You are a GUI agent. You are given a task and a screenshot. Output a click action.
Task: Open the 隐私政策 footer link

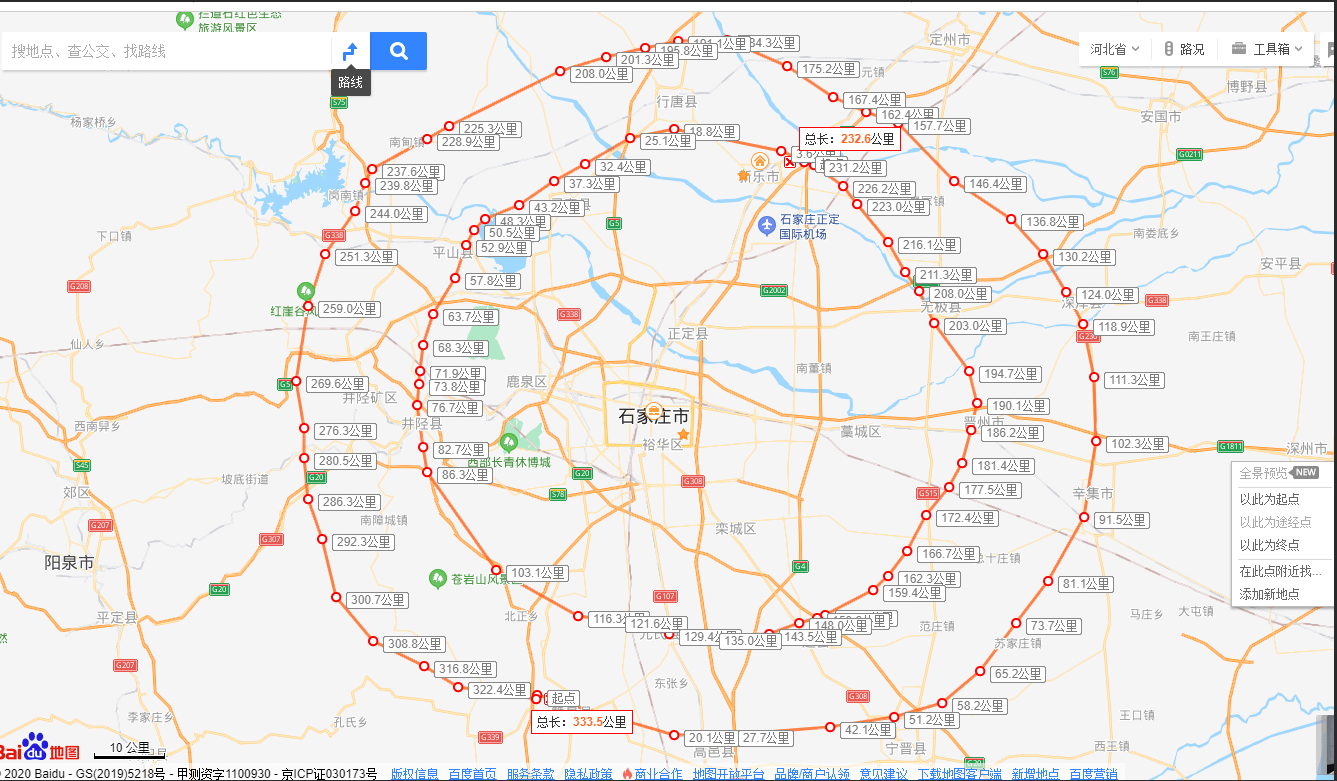tap(588, 774)
